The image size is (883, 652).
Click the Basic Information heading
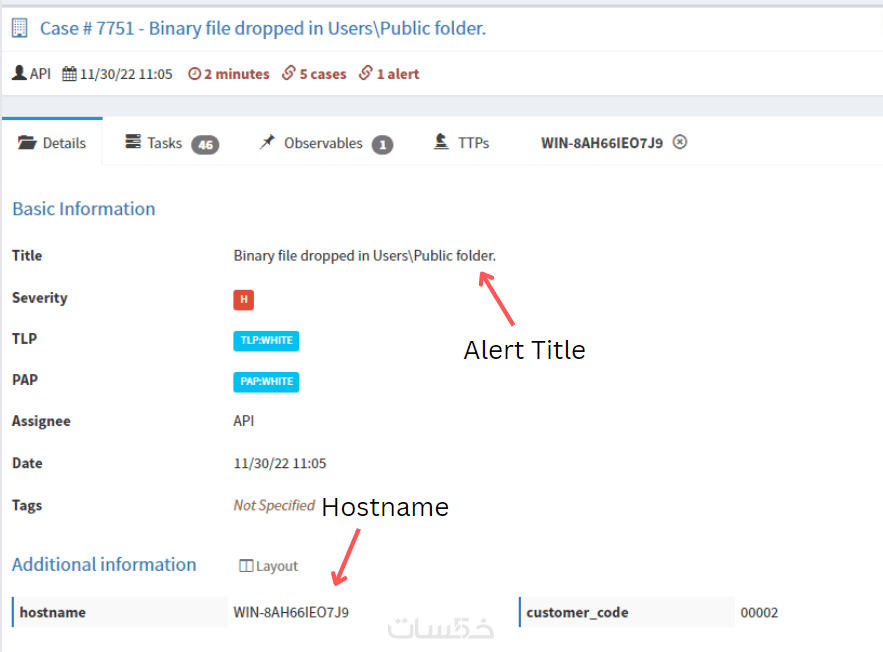coord(84,209)
